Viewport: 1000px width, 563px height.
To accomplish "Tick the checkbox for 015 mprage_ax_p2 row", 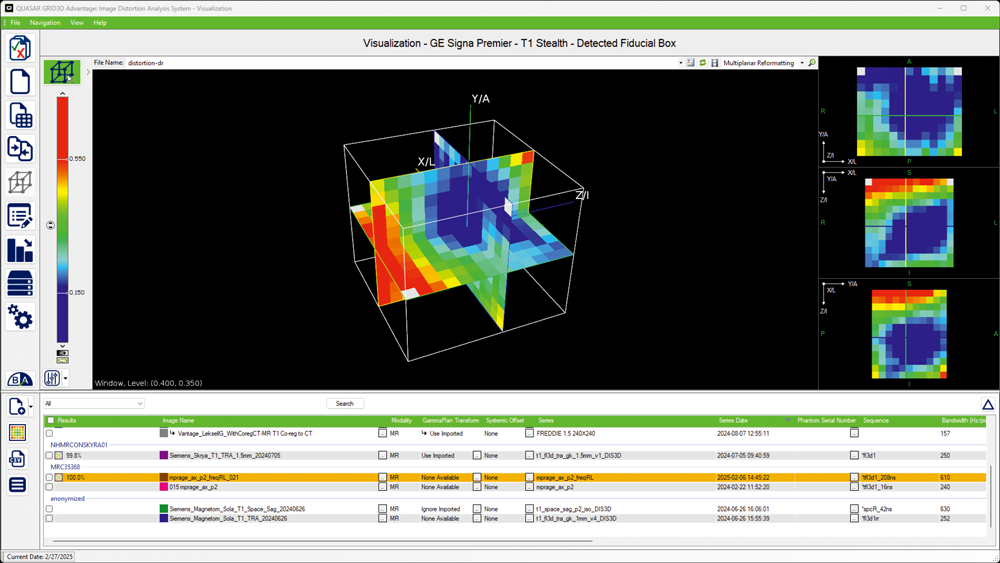I will pos(49,487).
